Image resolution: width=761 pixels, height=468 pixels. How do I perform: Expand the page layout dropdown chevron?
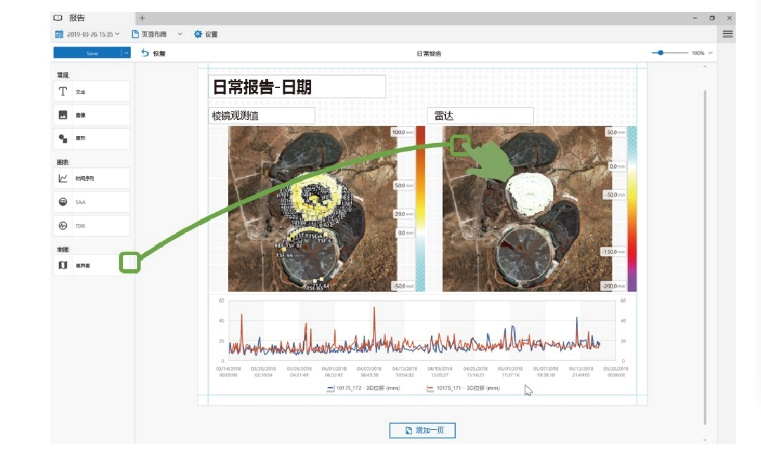180,34
